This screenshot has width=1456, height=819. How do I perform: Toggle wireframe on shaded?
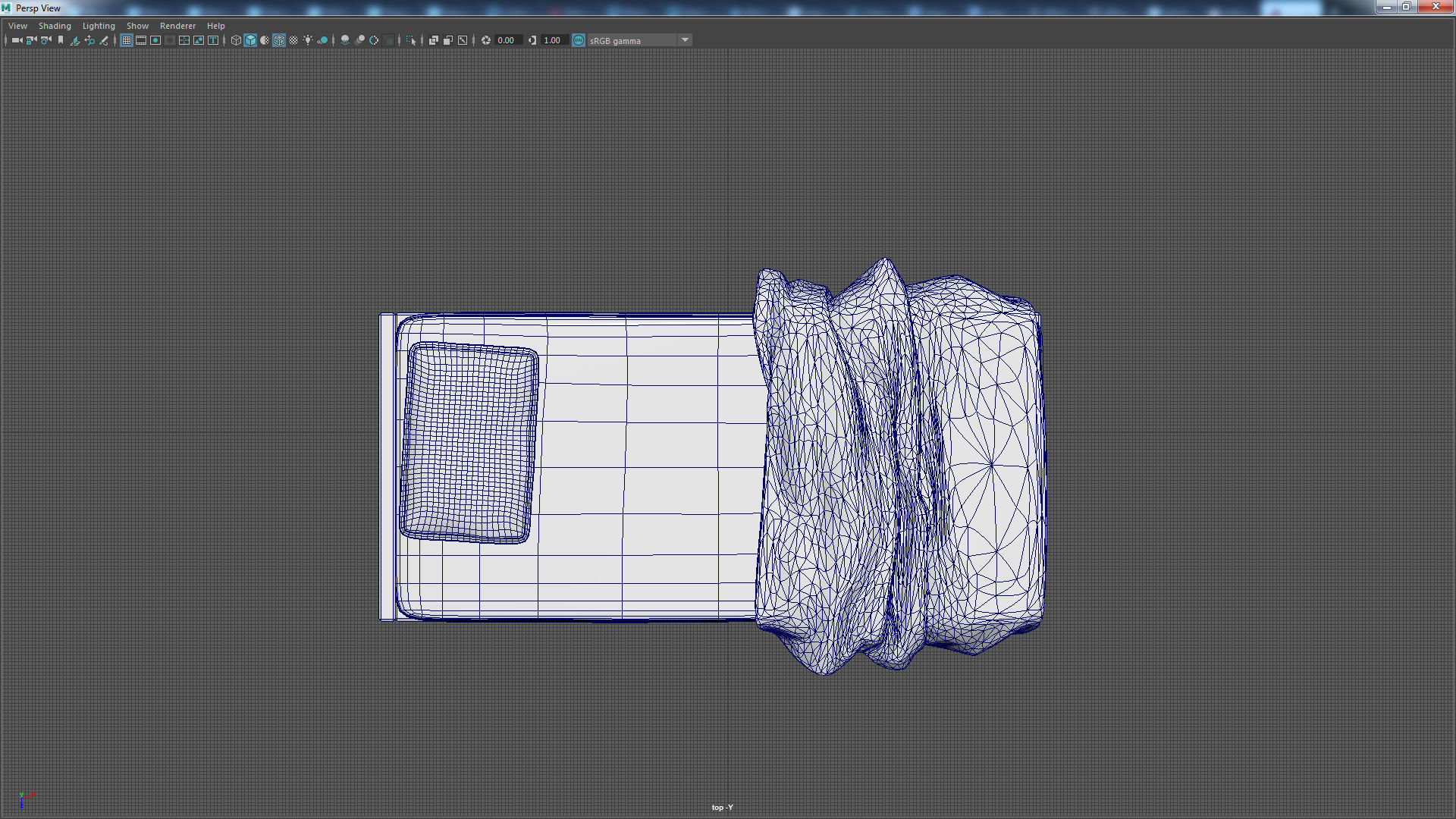tap(279, 40)
